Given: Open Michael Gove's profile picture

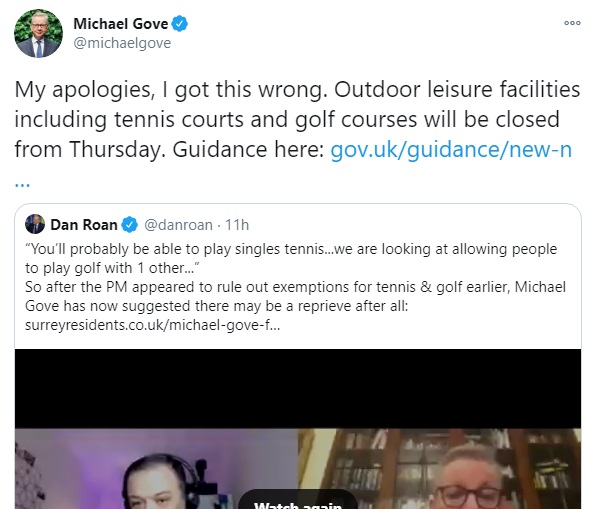Looking at the screenshot, I should click(x=38, y=33).
